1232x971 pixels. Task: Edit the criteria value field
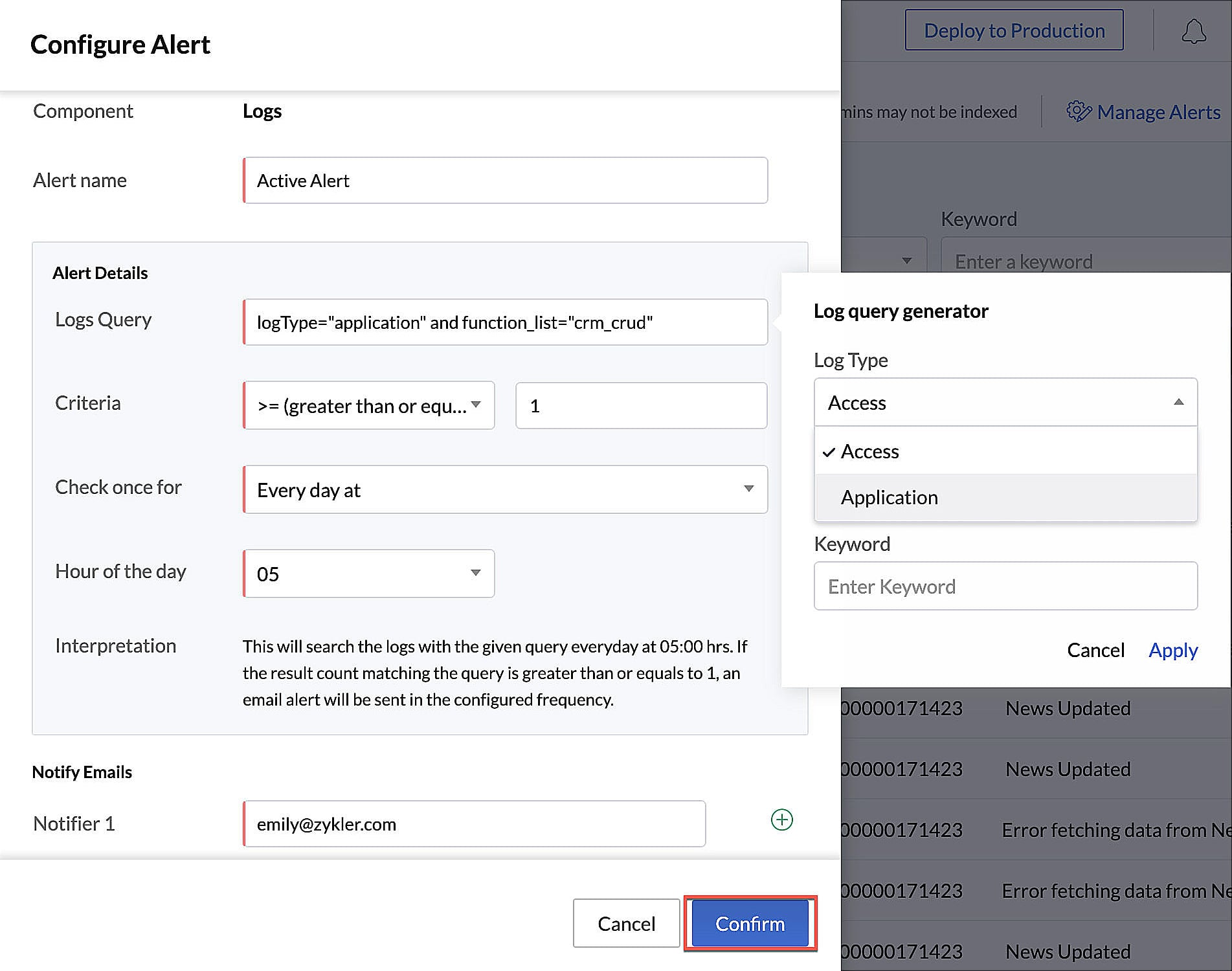click(641, 406)
